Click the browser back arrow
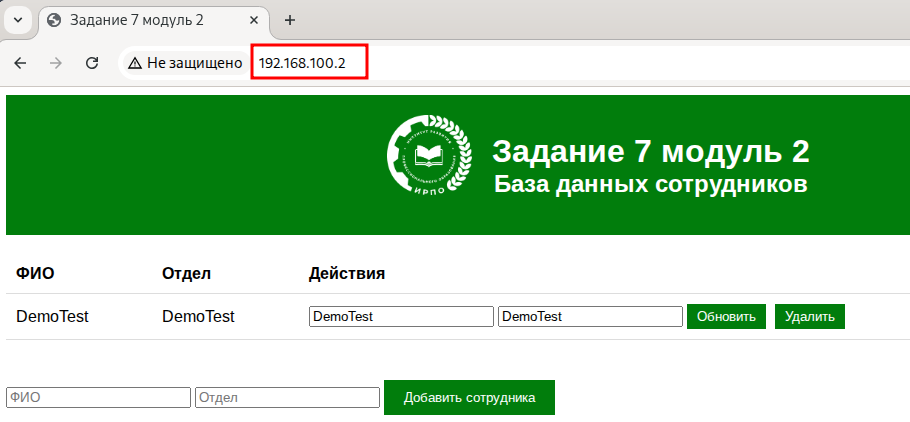 tap(20, 63)
